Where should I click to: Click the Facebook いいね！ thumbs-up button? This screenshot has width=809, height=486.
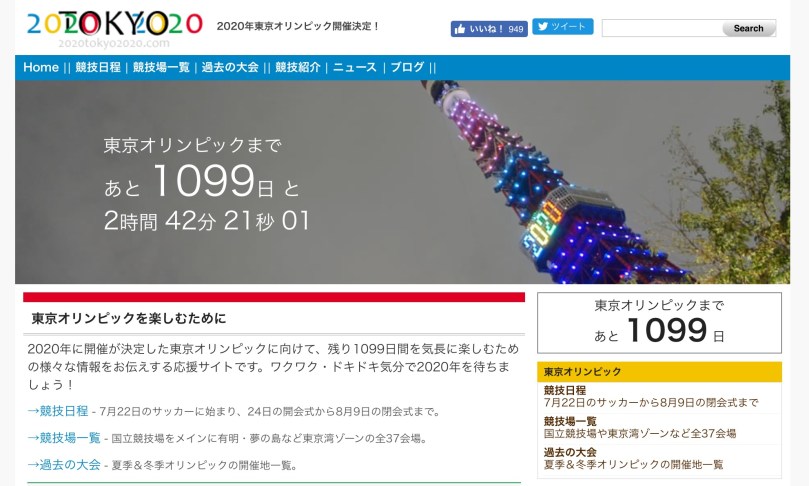(489, 29)
